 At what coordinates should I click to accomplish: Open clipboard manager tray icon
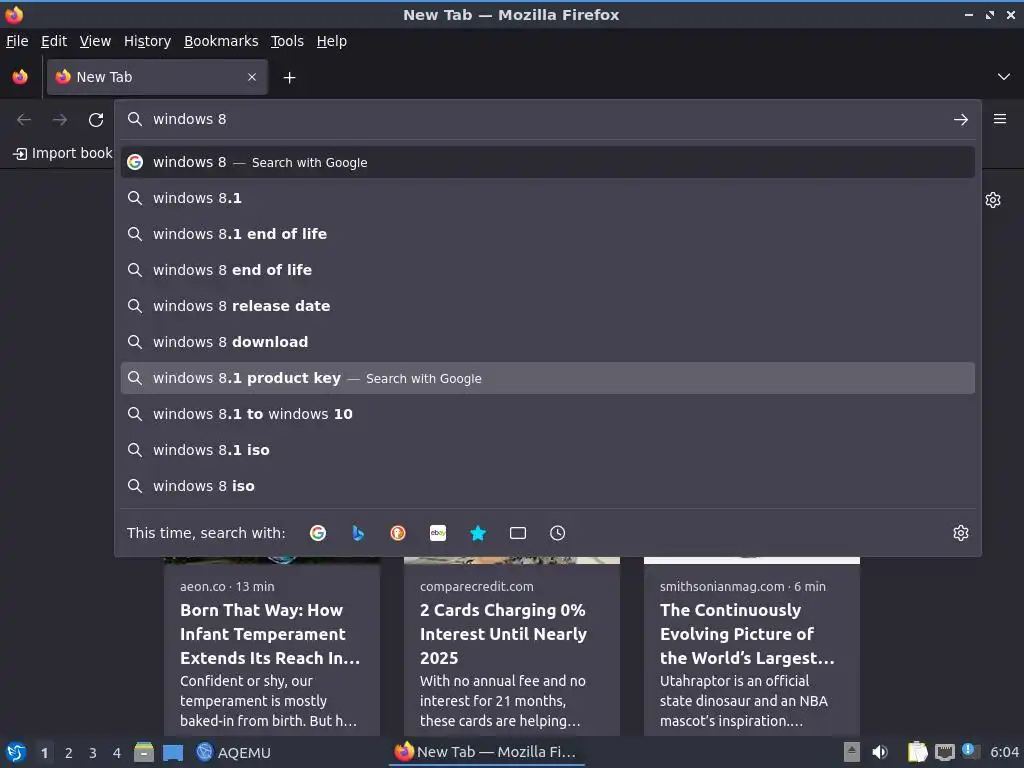coord(918,752)
